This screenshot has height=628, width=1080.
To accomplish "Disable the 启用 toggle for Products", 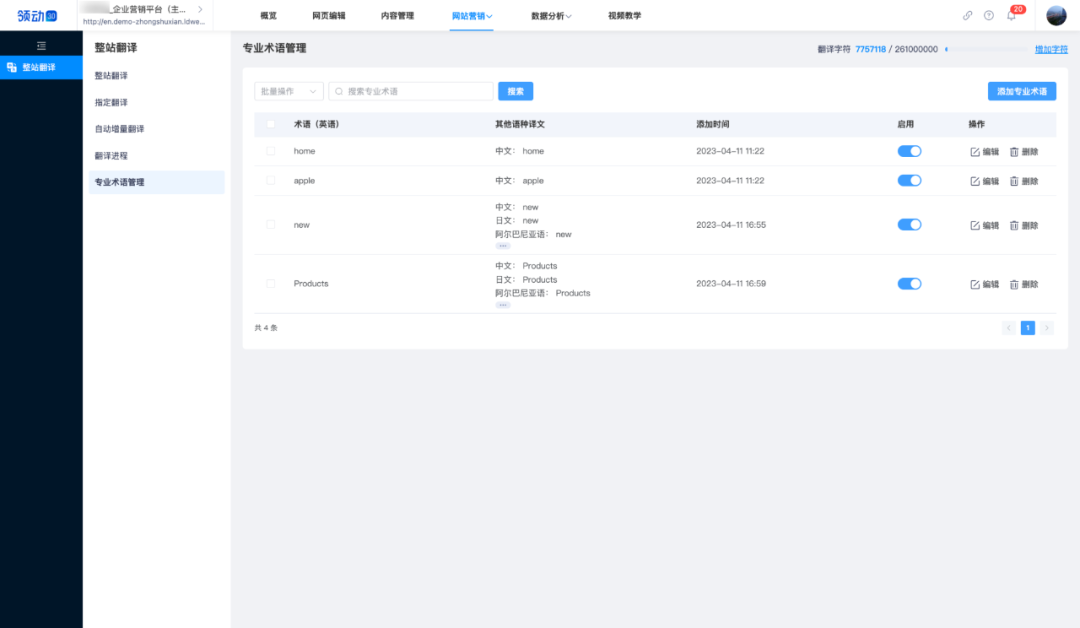I will [x=909, y=283].
